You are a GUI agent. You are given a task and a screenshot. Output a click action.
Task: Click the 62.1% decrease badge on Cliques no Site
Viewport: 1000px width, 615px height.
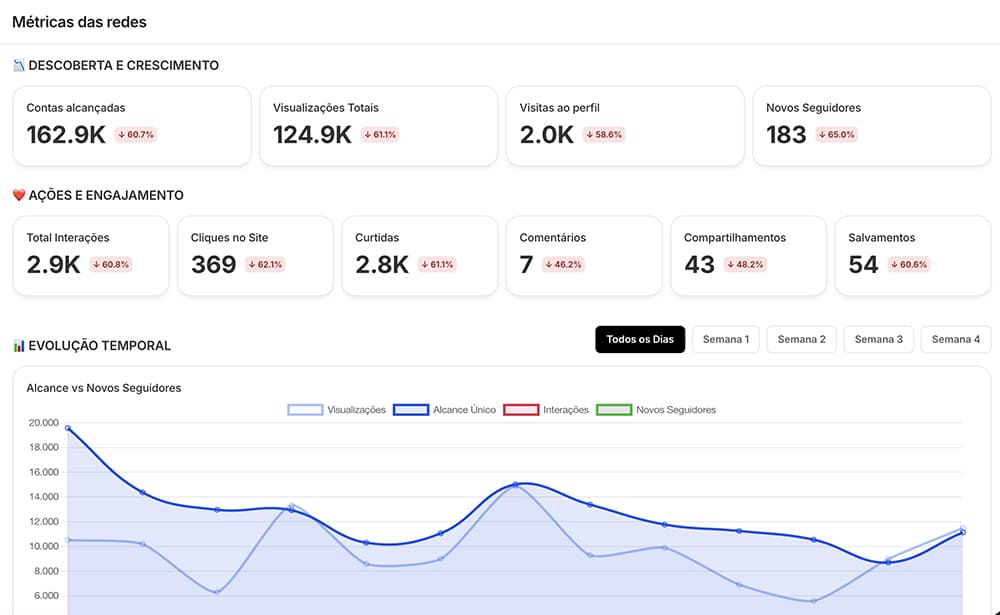265,264
